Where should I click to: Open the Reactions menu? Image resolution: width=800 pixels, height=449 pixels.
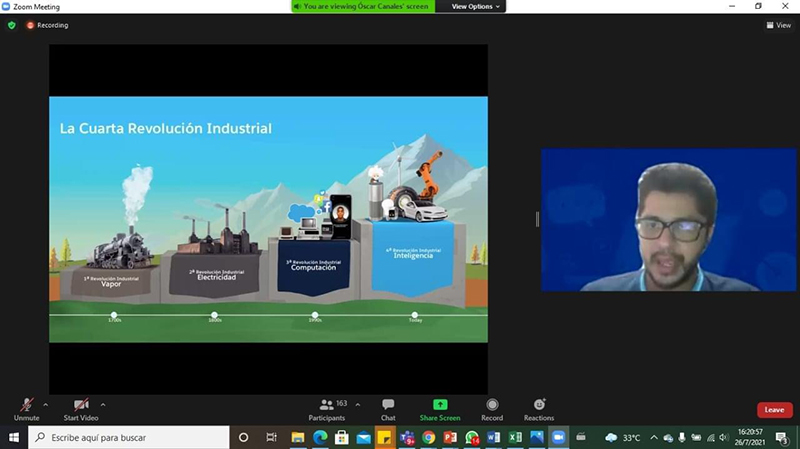pyautogui.click(x=539, y=407)
